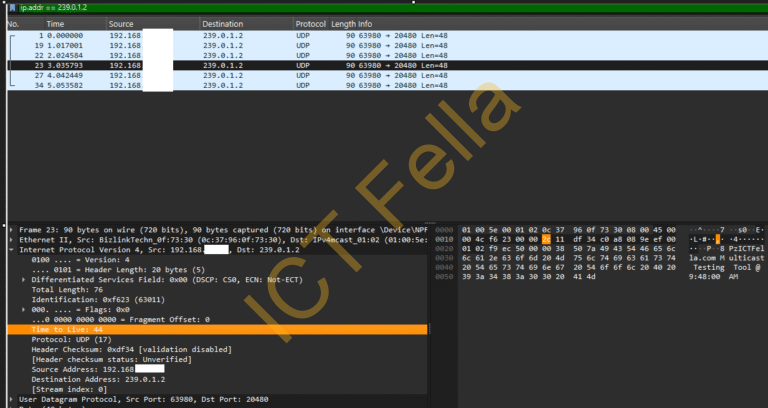
Task: Expand the Differentiated Services Field node
Action: pos(24,280)
